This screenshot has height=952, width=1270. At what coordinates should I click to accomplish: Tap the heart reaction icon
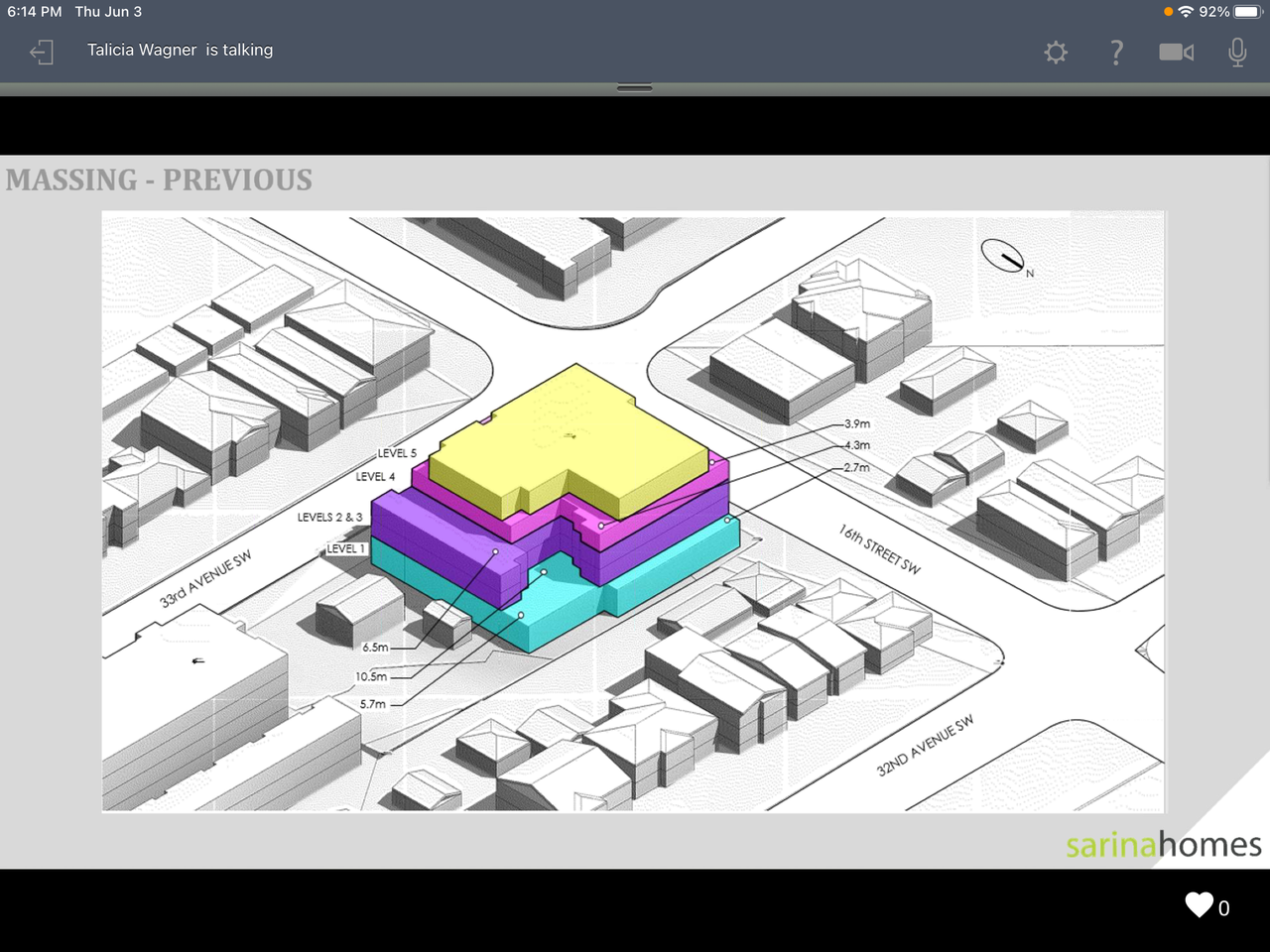tap(1199, 904)
